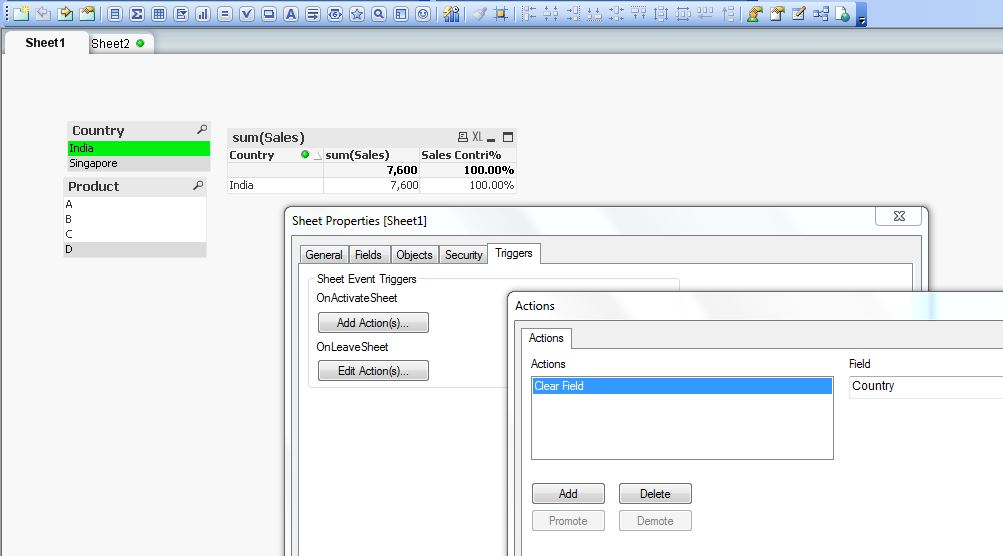1003x556 pixels.
Task: Click the Align Bottom toolbar icon
Action: (594, 13)
